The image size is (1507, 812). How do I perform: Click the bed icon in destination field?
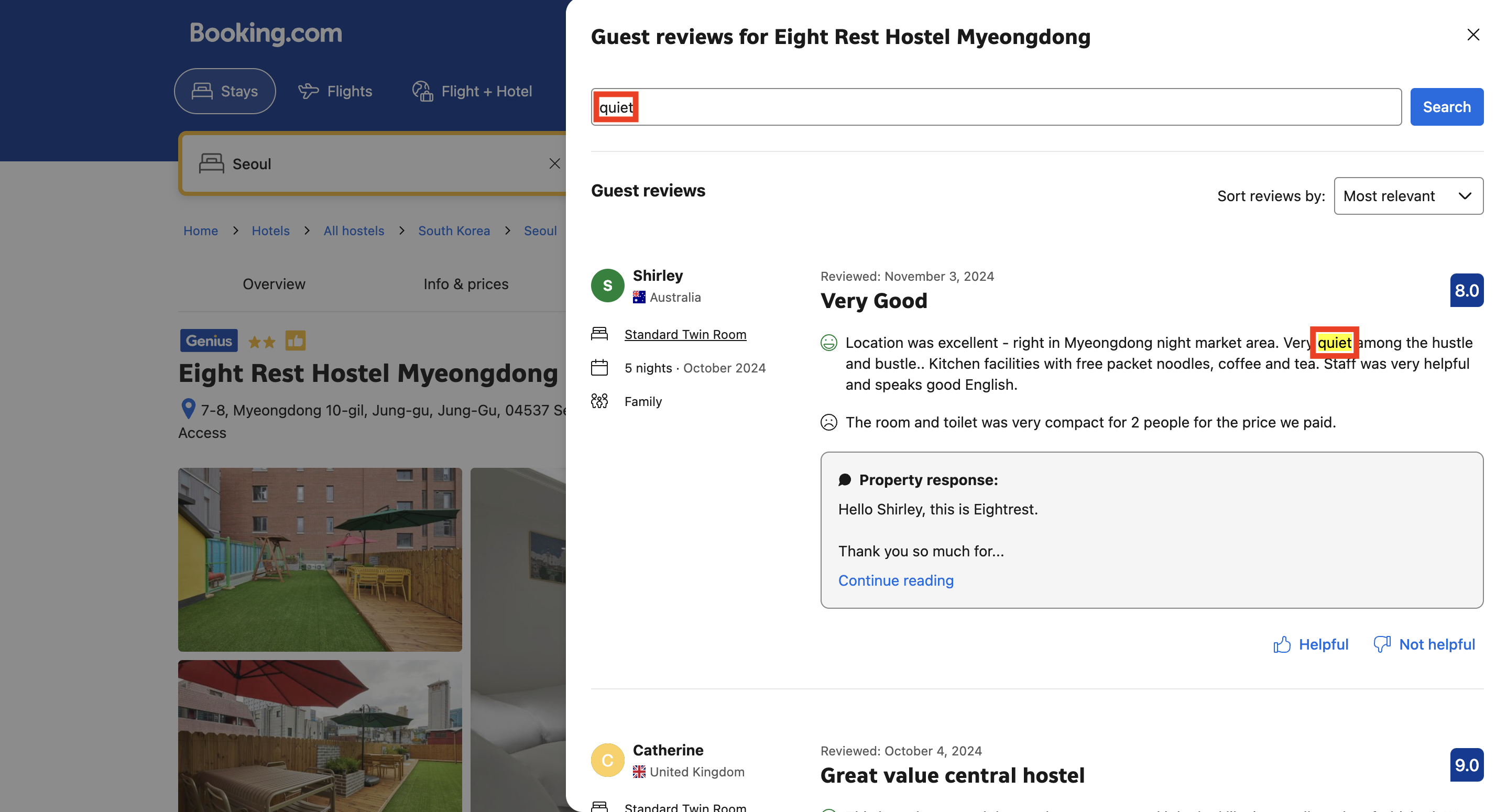[x=211, y=163]
